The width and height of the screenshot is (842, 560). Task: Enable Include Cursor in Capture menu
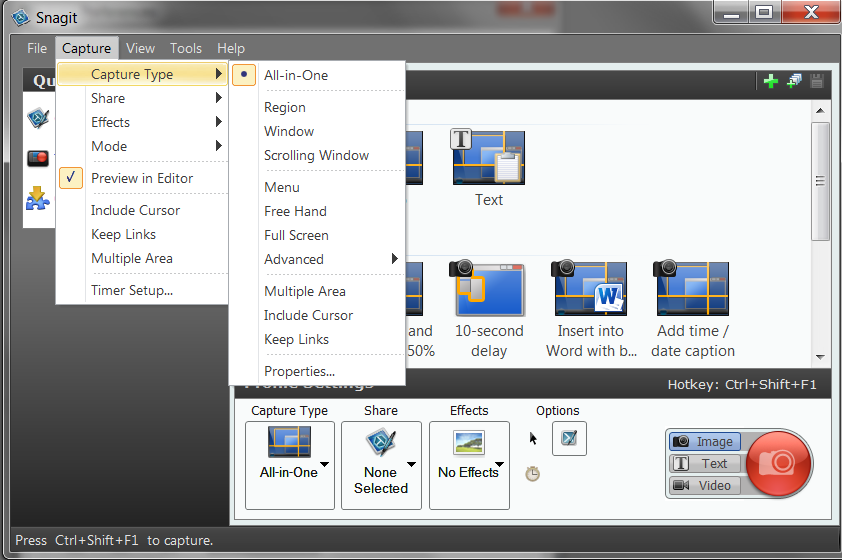pos(142,210)
